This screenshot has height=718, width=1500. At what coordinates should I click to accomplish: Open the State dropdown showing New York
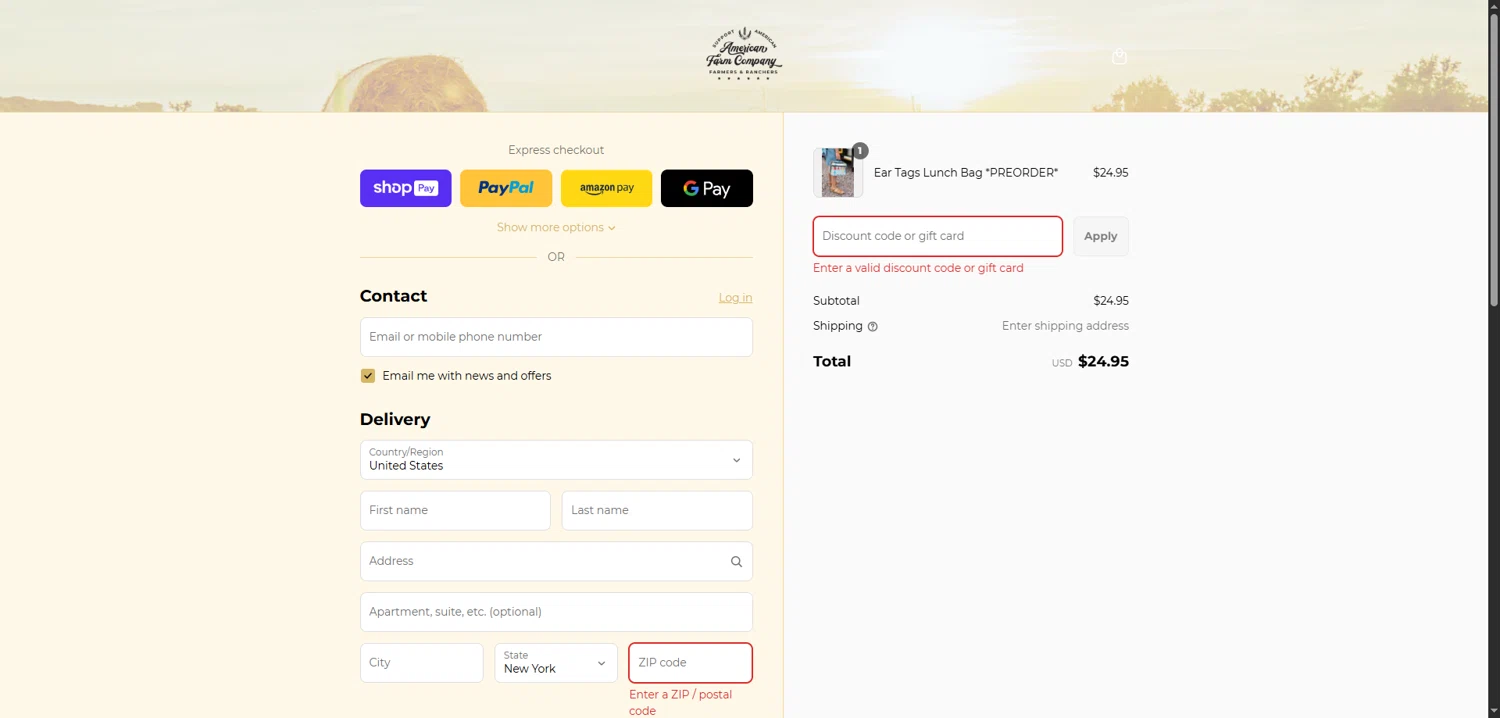556,663
